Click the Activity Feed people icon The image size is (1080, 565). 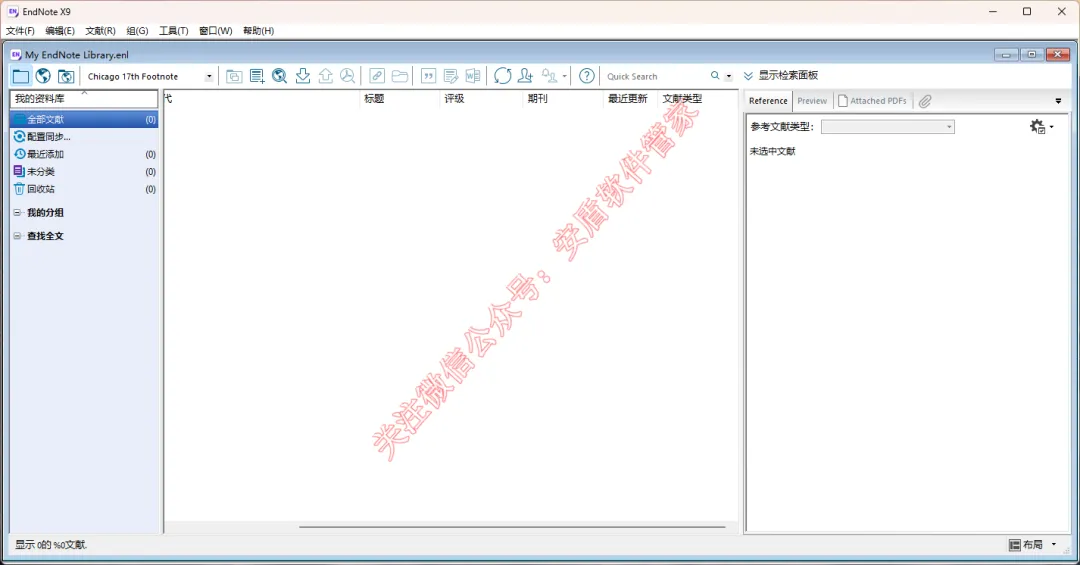coord(550,76)
